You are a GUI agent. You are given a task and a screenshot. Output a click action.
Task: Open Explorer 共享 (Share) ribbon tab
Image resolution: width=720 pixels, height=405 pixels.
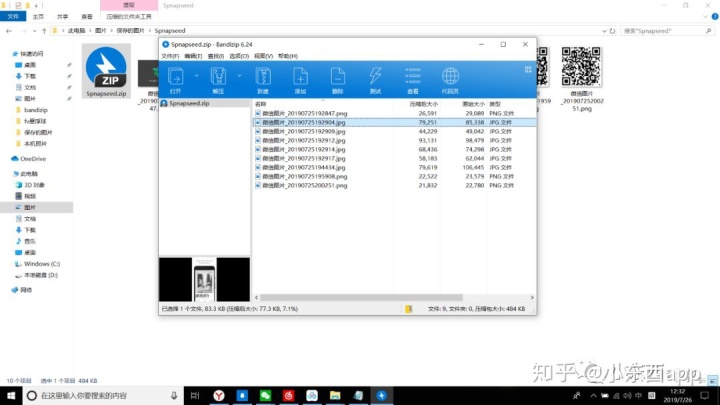point(62,17)
